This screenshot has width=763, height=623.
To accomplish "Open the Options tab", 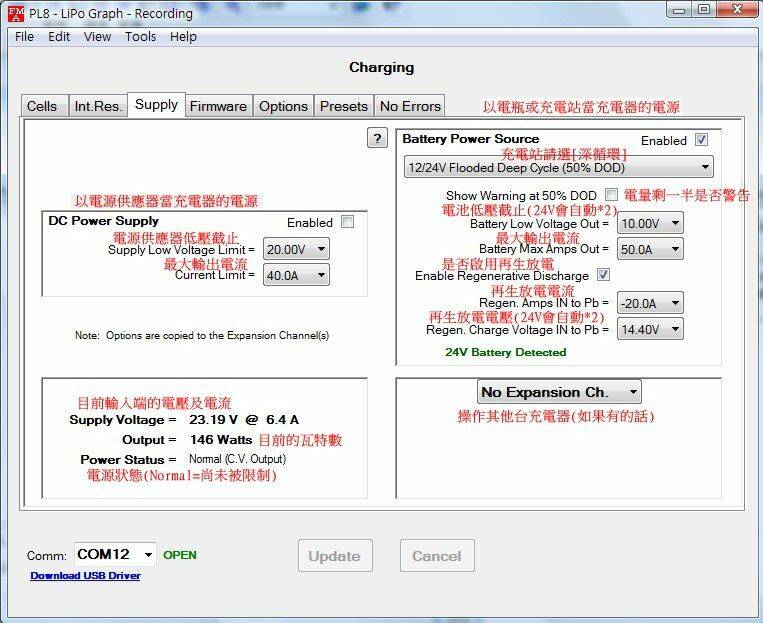I will click(x=283, y=106).
